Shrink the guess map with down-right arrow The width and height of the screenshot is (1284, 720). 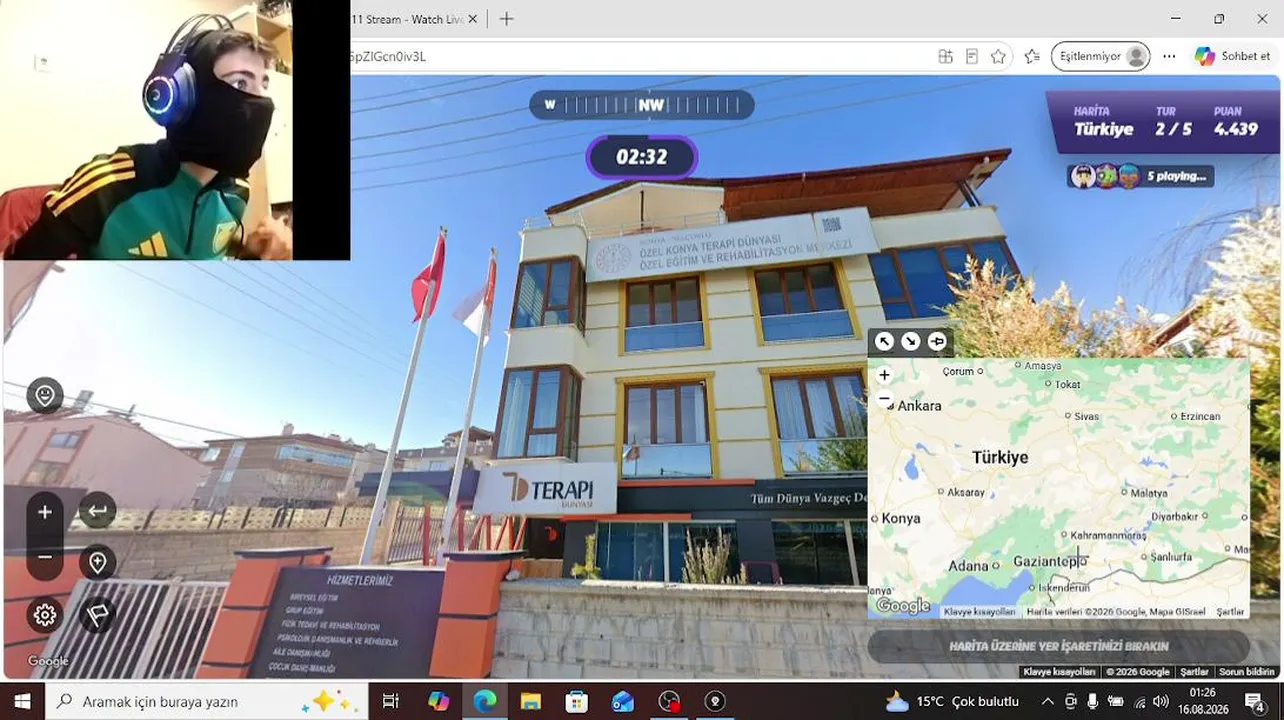click(910, 341)
